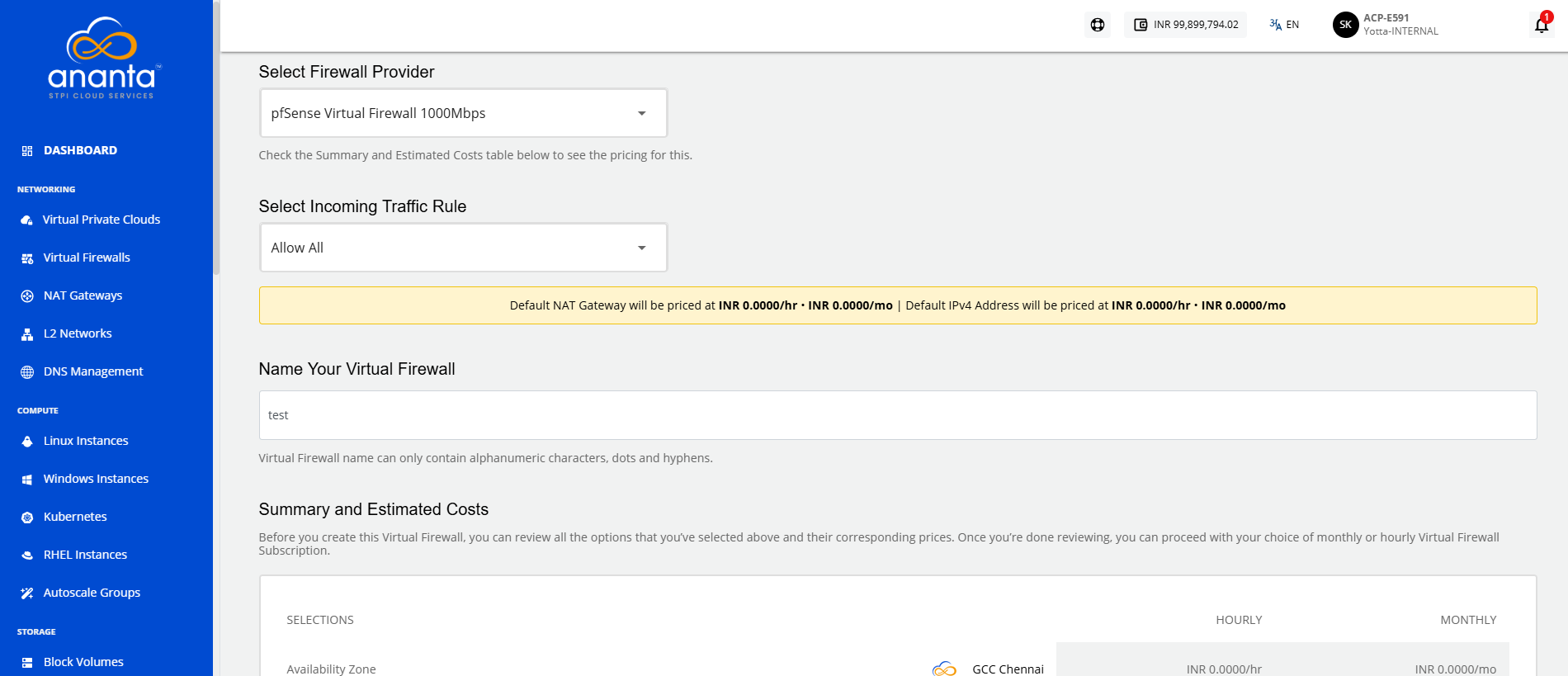Viewport: 1568px width, 676px height.
Task: Click the sidebar vertical scrollbar
Action: click(216, 137)
